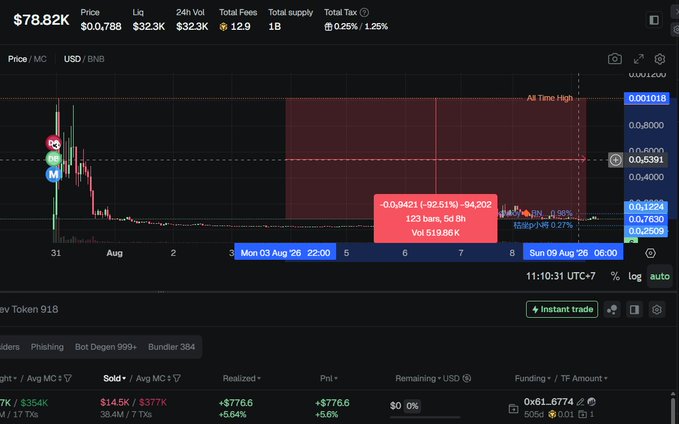
Task: Click the Mon 03 Aug '26 22:00 time label
Action: click(x=285, y=253)
